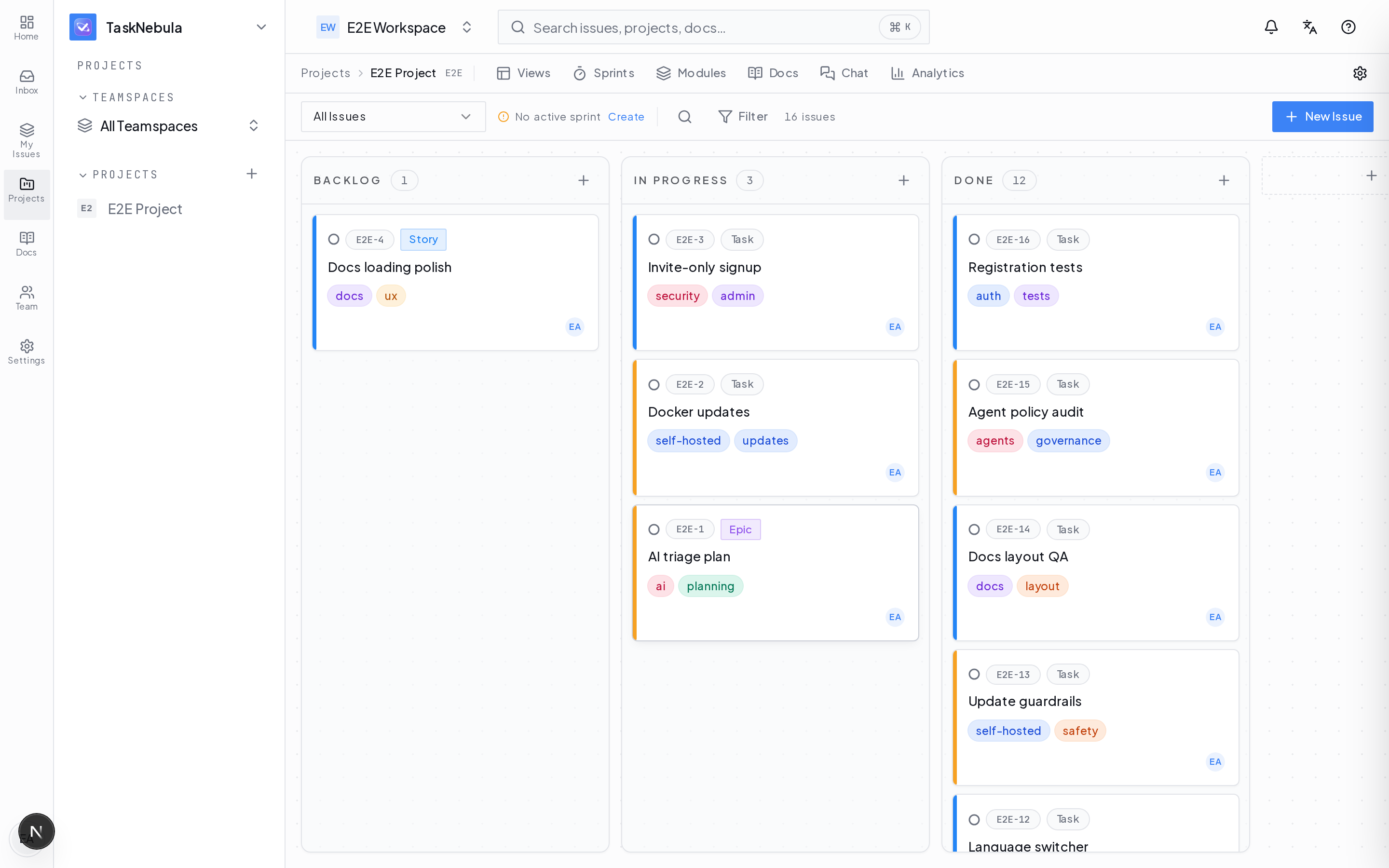Click the EA avatar on Docs loading polish
Viewport: 1389px width, 868px height.
(x=574, y=326)
